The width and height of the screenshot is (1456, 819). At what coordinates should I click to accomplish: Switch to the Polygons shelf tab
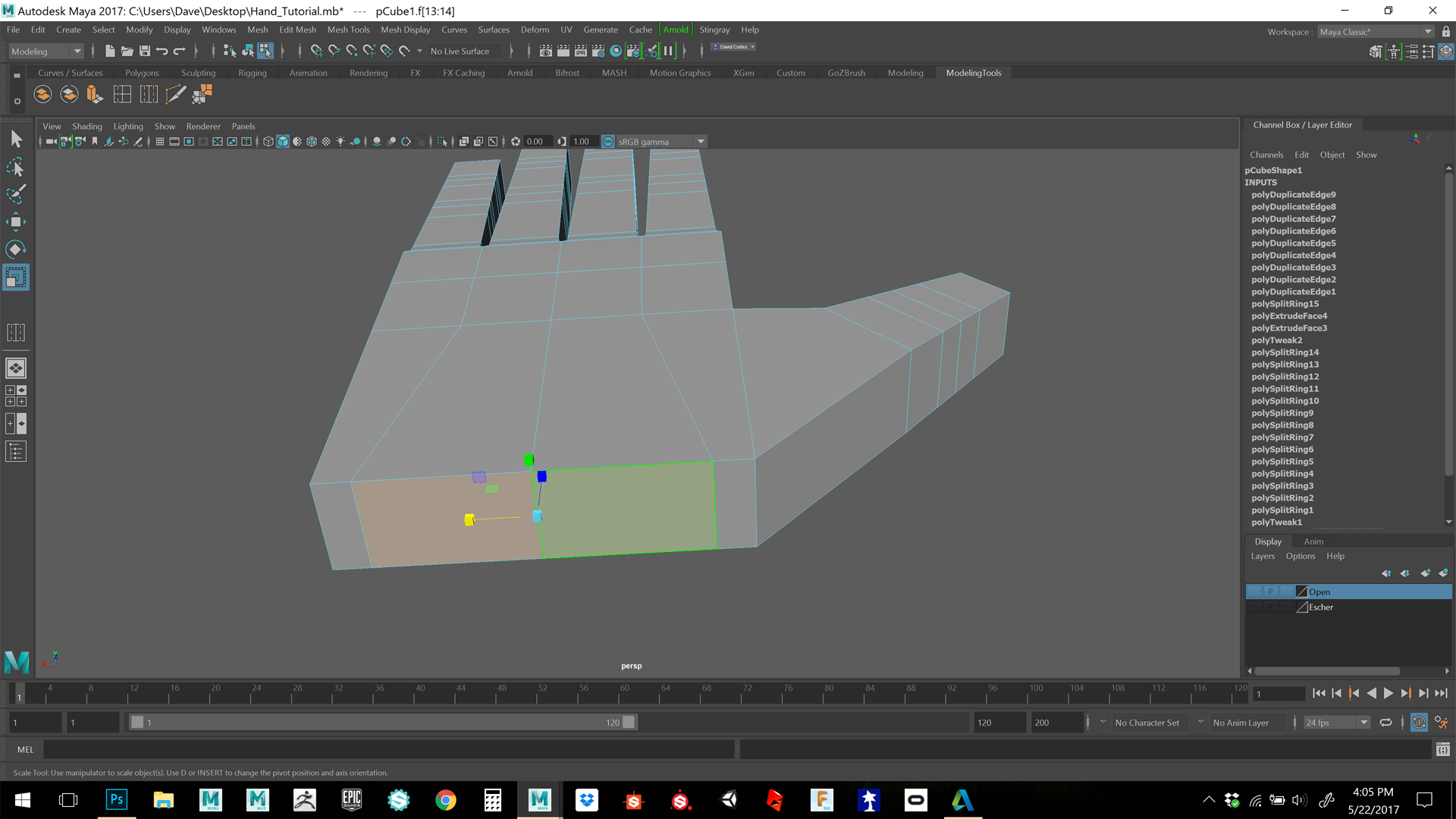(142, 73)
